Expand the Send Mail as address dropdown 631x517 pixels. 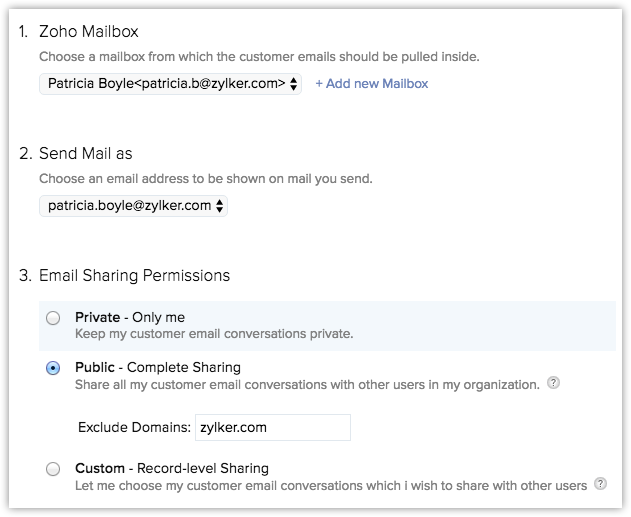click(134, 206)
